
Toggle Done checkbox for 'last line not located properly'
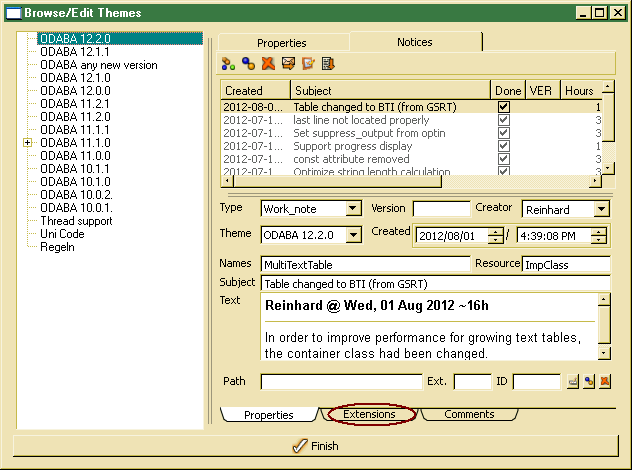click(x=504, y=119)
